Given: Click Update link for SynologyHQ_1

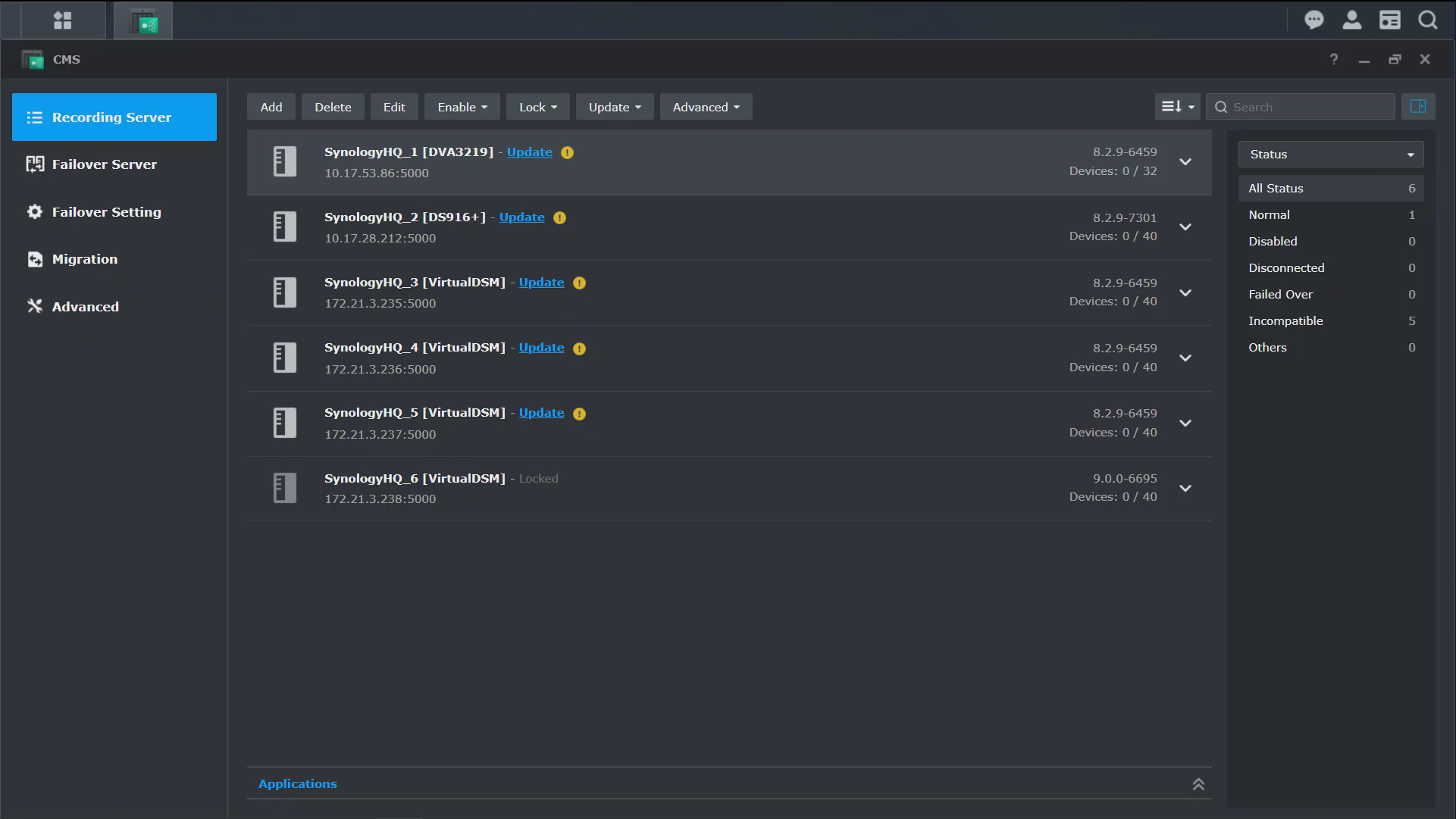Looking at the screenshot, I should point(529,152).
